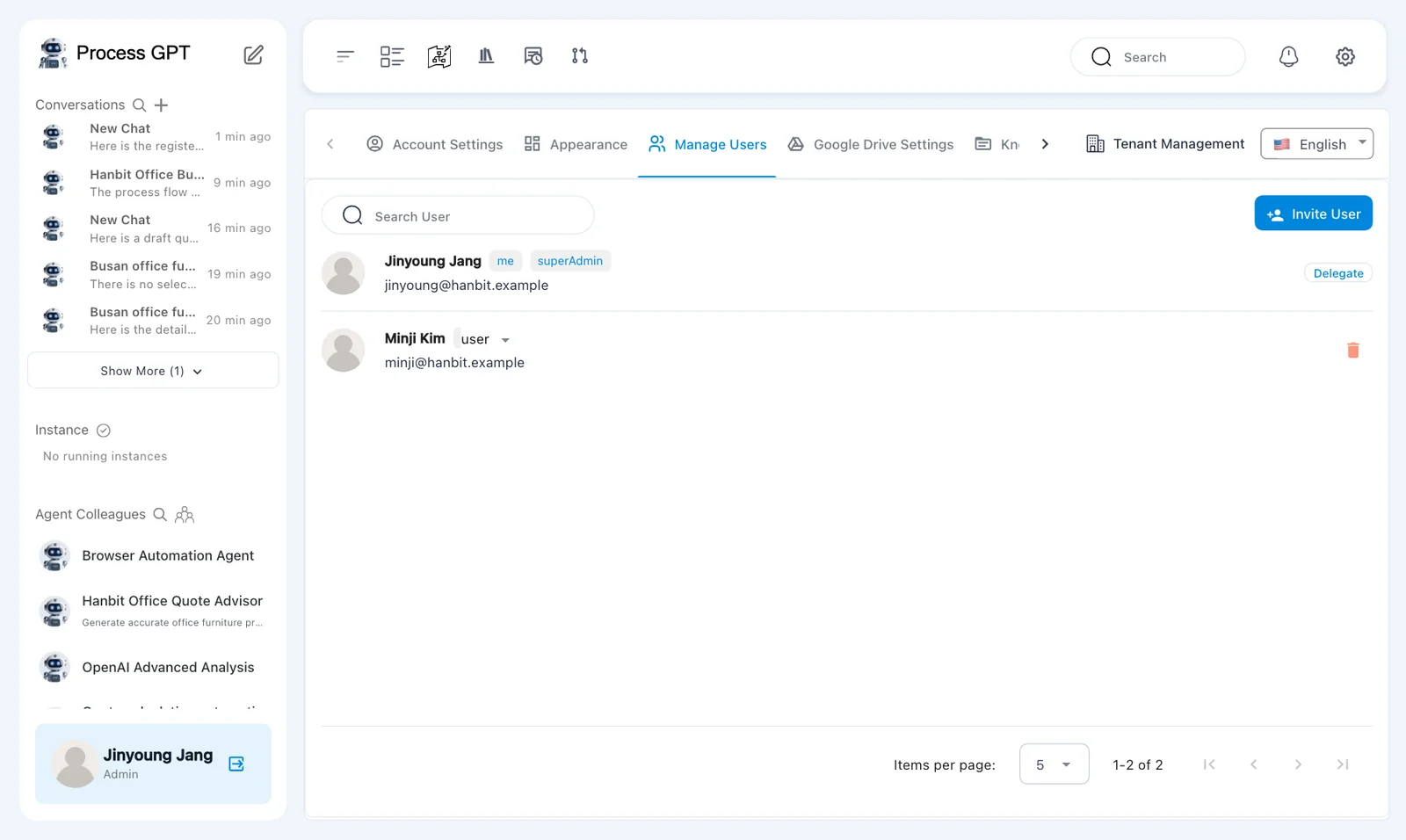This screenshot has height=840, width=1406.
Task: Click the top bar Search field
Action: [1157, 57]
